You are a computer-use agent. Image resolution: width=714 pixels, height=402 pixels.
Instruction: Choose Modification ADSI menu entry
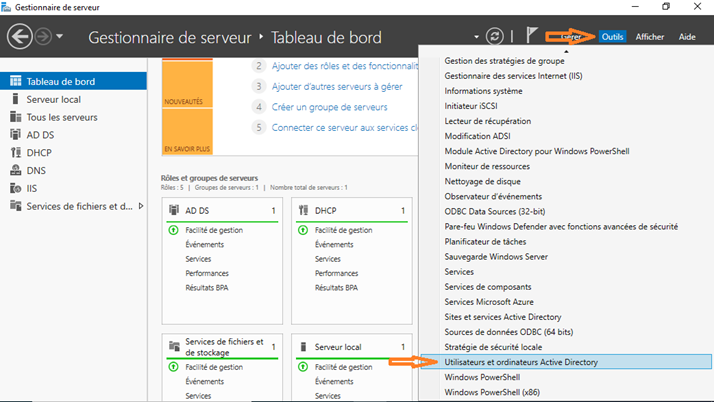click(477, 136)
